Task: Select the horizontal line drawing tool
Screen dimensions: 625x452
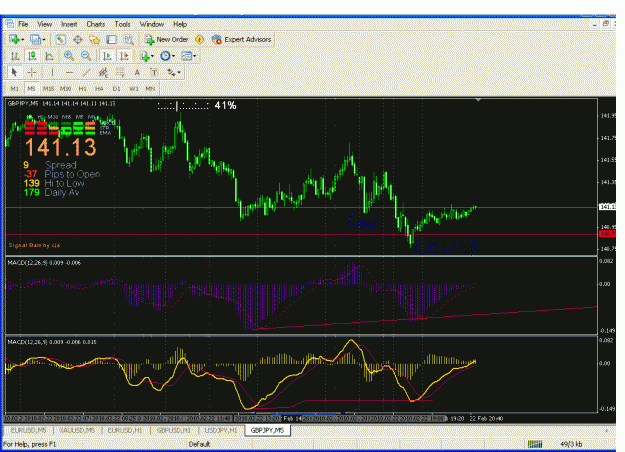Action: tap(69, 73)
